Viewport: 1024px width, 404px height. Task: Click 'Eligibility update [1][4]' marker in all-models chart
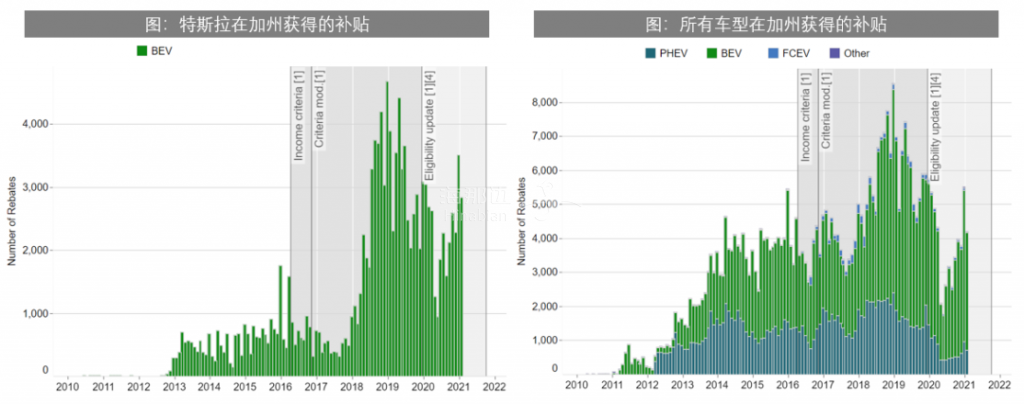tap(936, 127)
